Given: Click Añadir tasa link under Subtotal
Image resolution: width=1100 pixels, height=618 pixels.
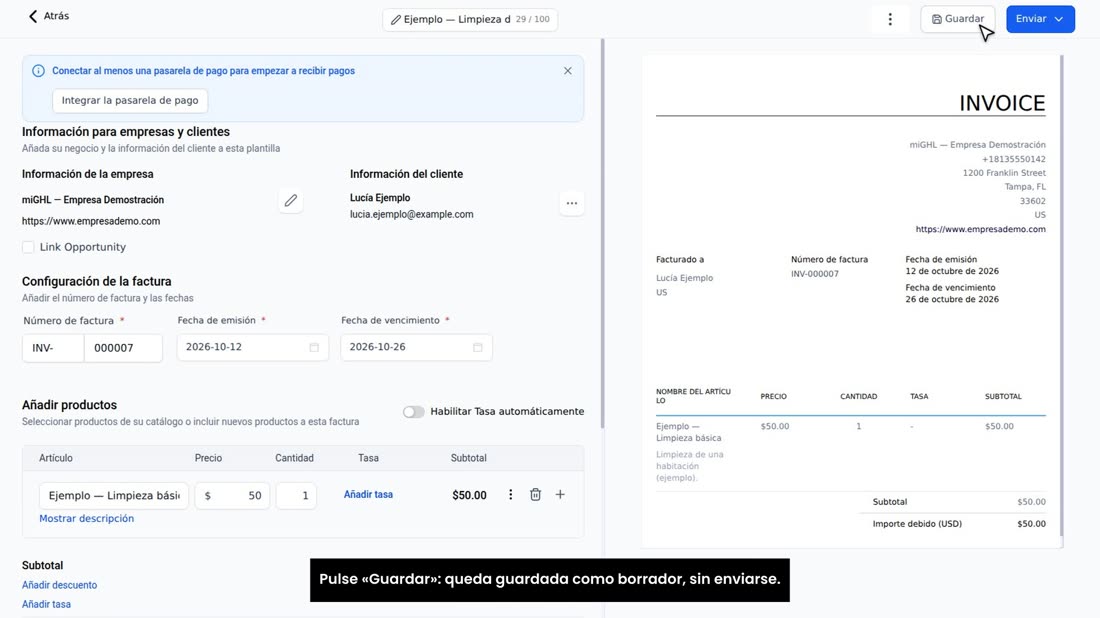Looking at the screenshot, I should coord(46,604).
